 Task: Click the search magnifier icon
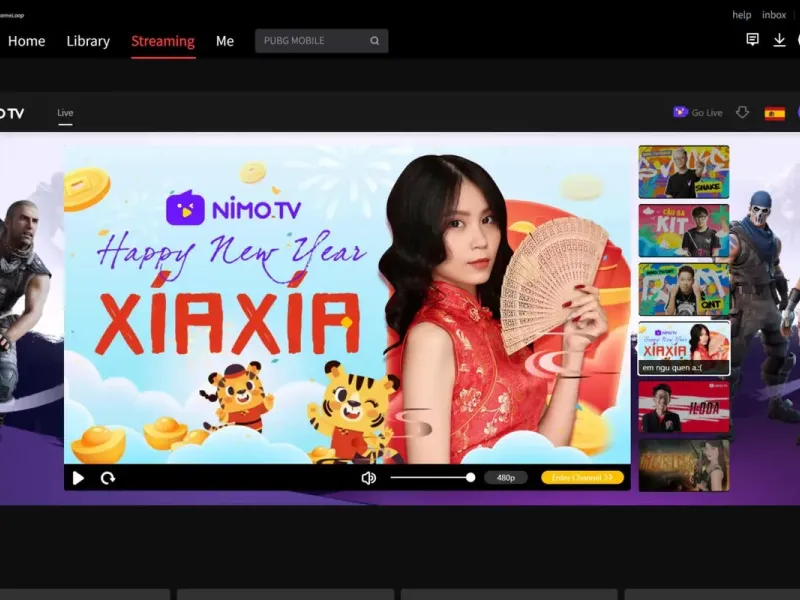point(374,41)
